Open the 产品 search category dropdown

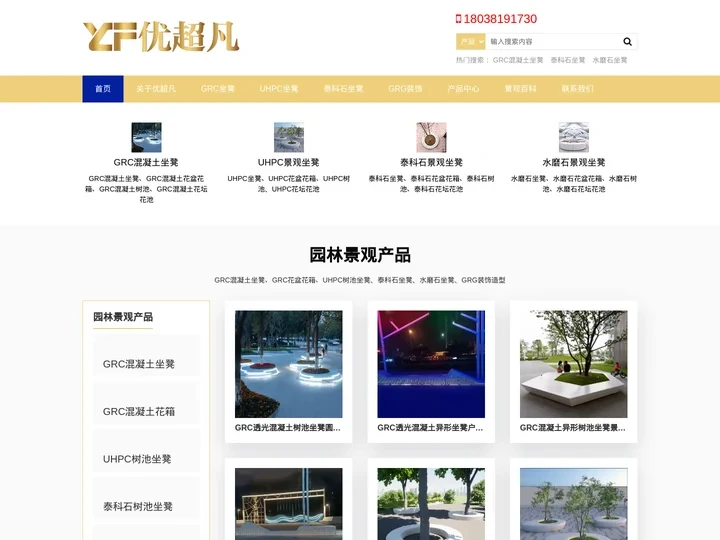[471, 42]
